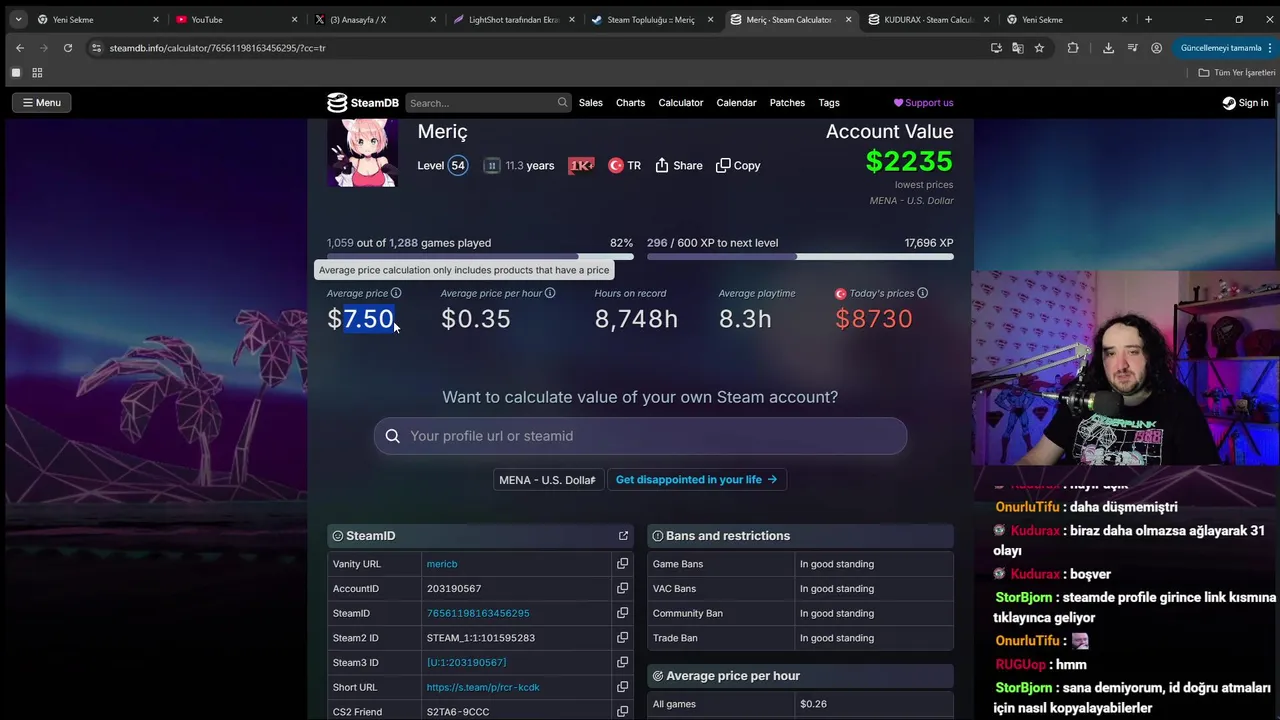1280x720 pixels.
Task: Click the 8,748h hours on record value
Action: (x=636, y=319)
